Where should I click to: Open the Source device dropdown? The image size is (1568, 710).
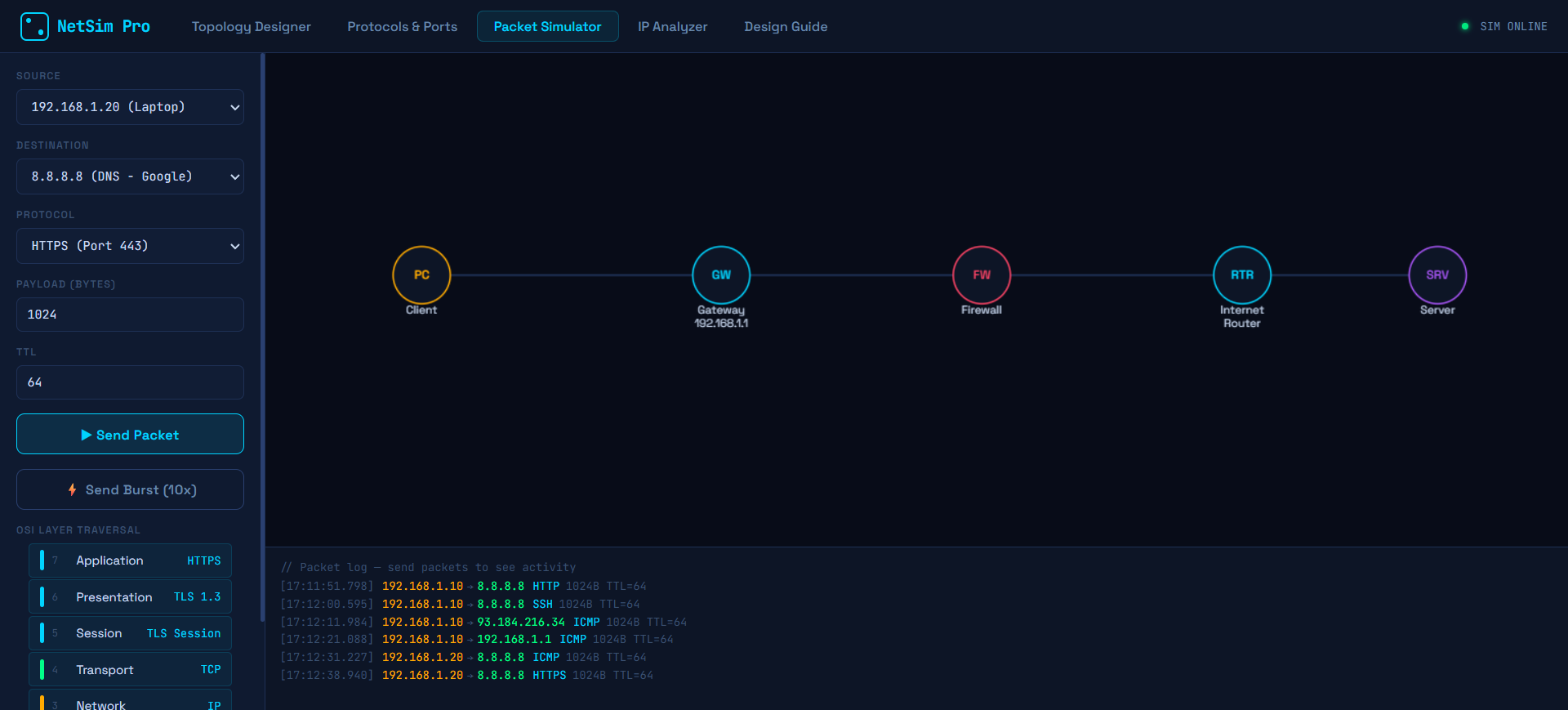(x=130, y=107)
